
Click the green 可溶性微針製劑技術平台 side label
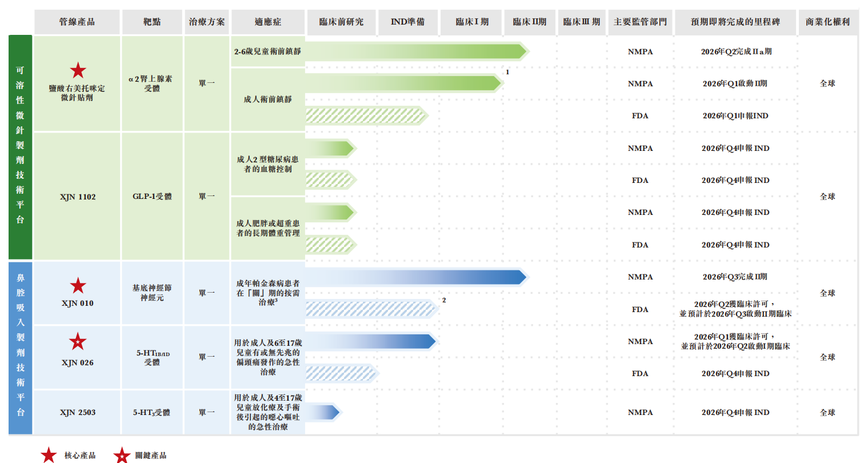[20, 147]
